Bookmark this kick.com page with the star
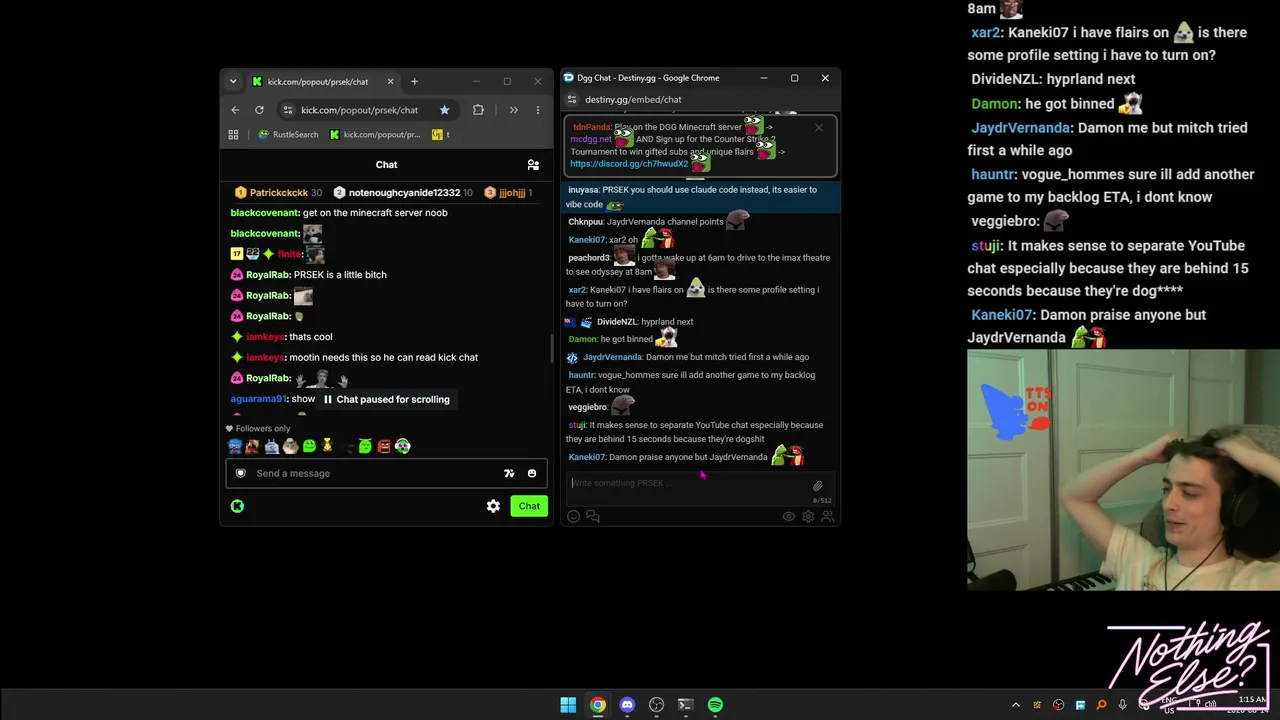This screenshot has height=720, width=1280. click(x=445, y=110)
